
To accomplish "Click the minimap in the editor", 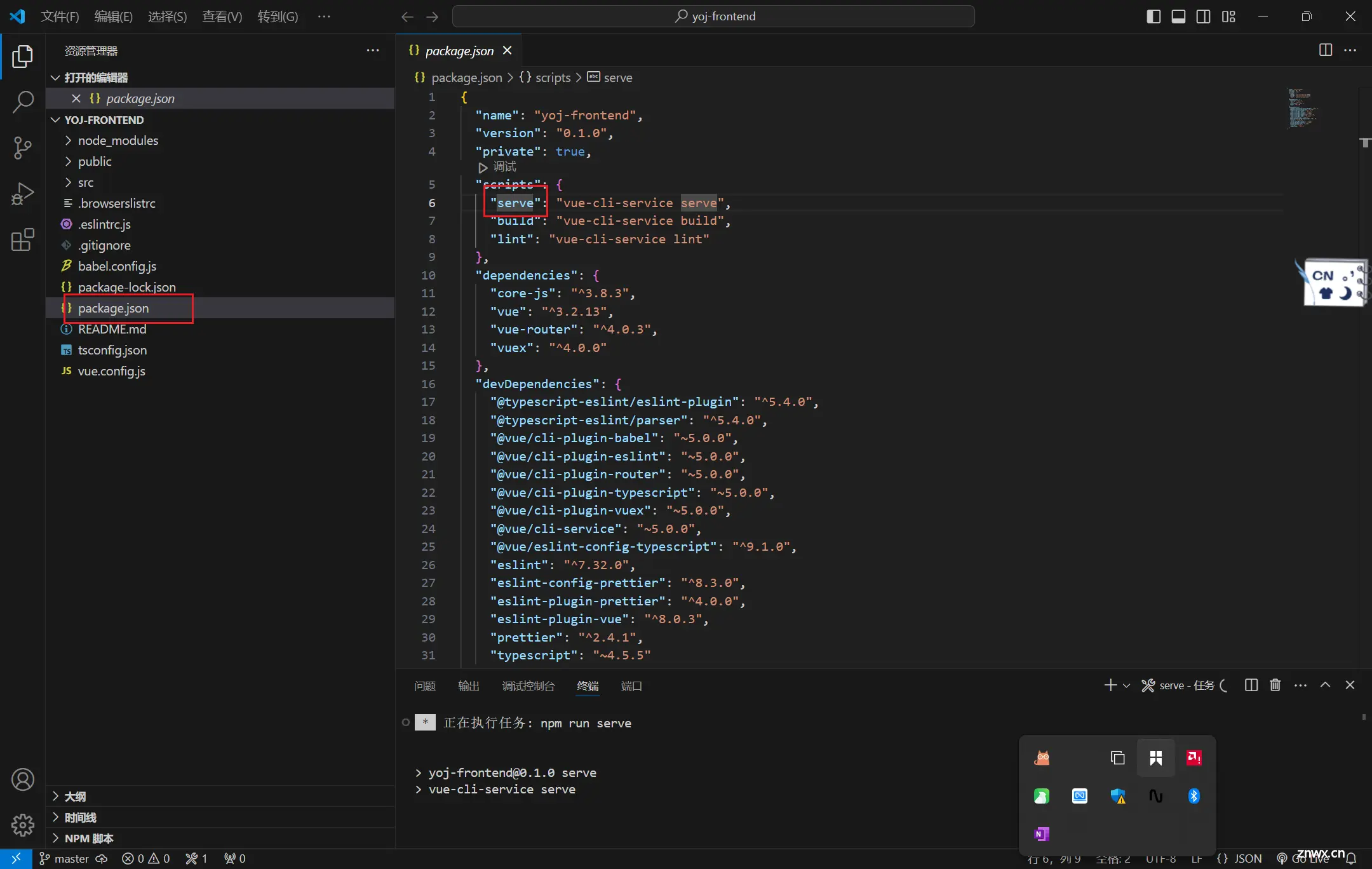I will [1303, 108].
